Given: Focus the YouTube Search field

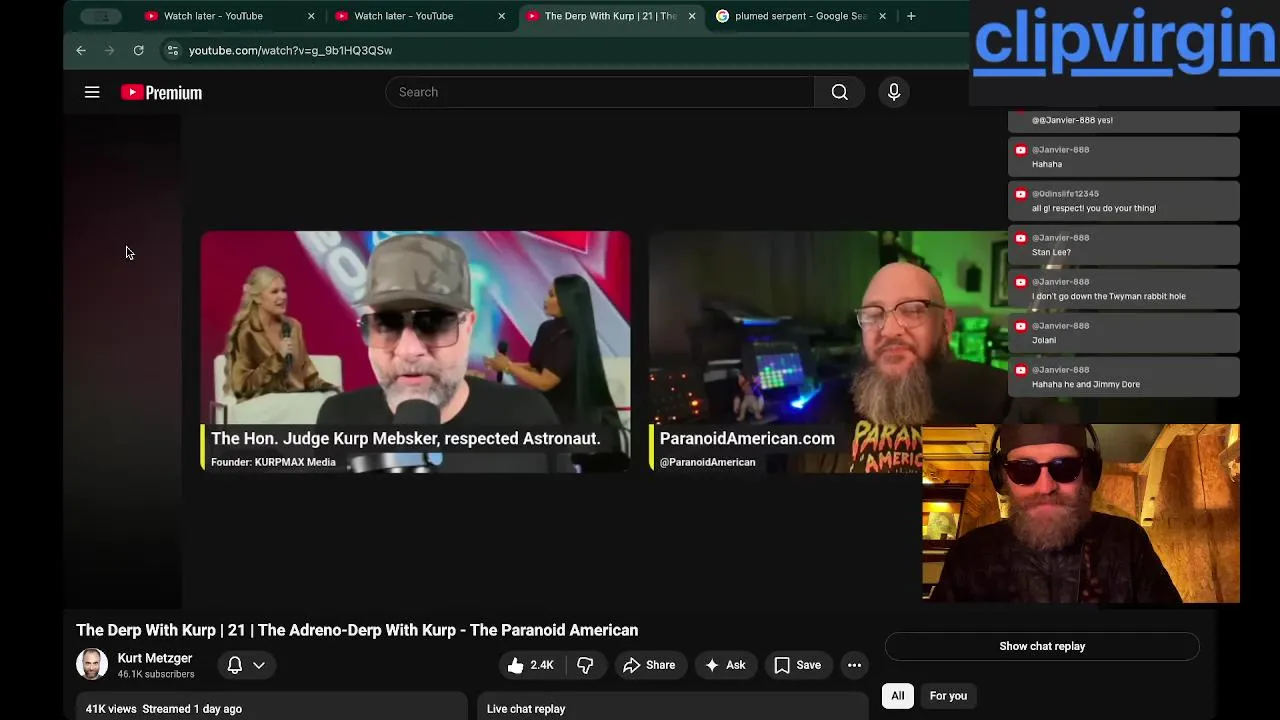Looking at the screenshot, I should coord(600,92).
